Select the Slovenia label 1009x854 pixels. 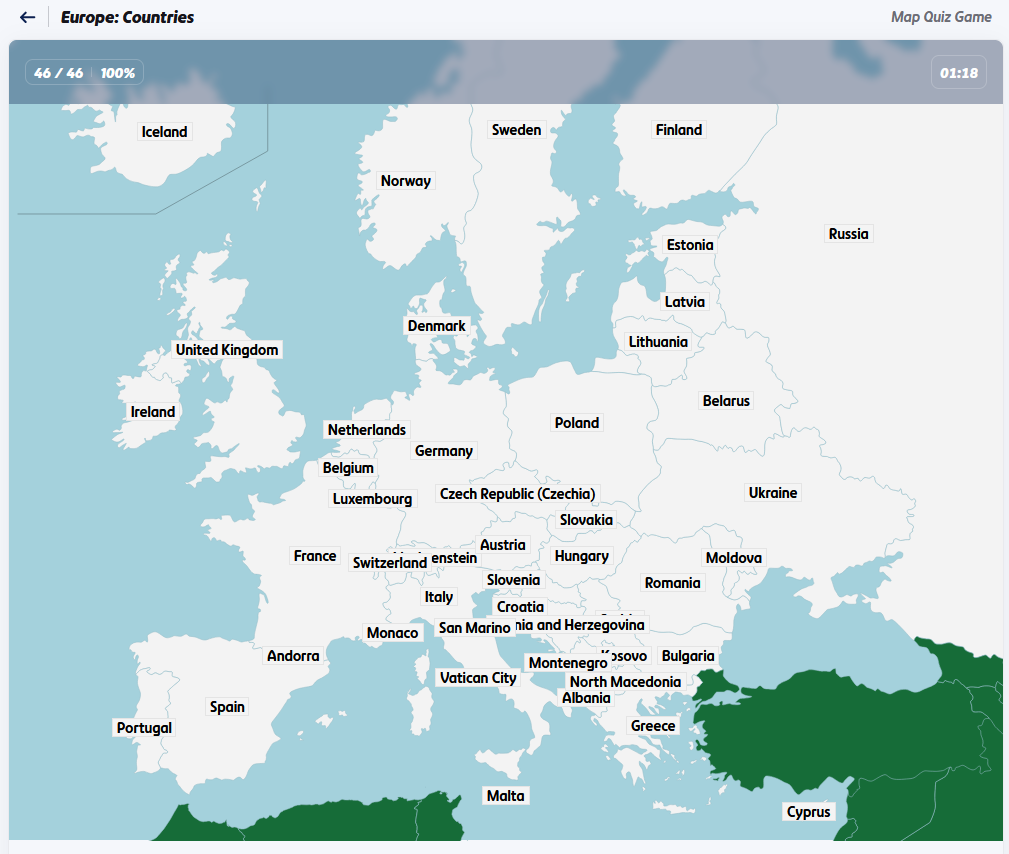tap(514, 580)
